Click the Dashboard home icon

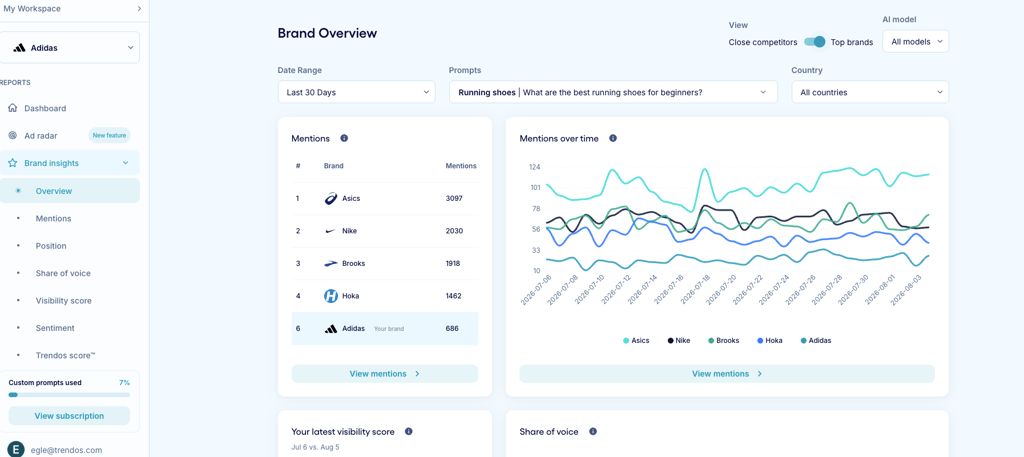(12, 108)
